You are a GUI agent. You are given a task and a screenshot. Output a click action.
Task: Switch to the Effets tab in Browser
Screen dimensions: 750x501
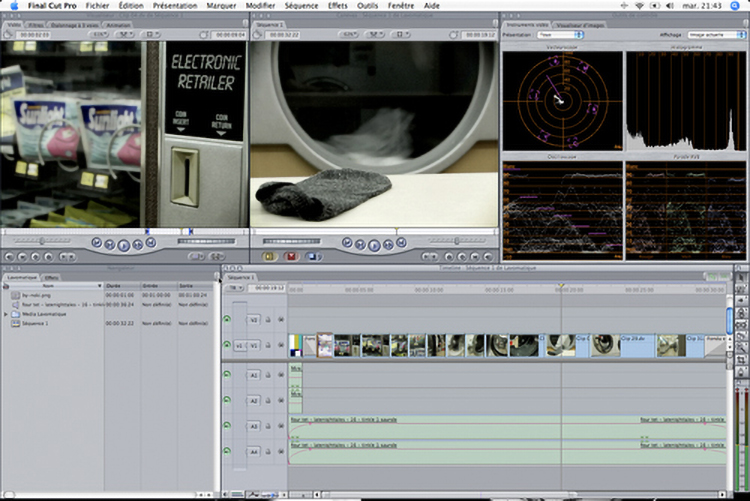(51, 278)
